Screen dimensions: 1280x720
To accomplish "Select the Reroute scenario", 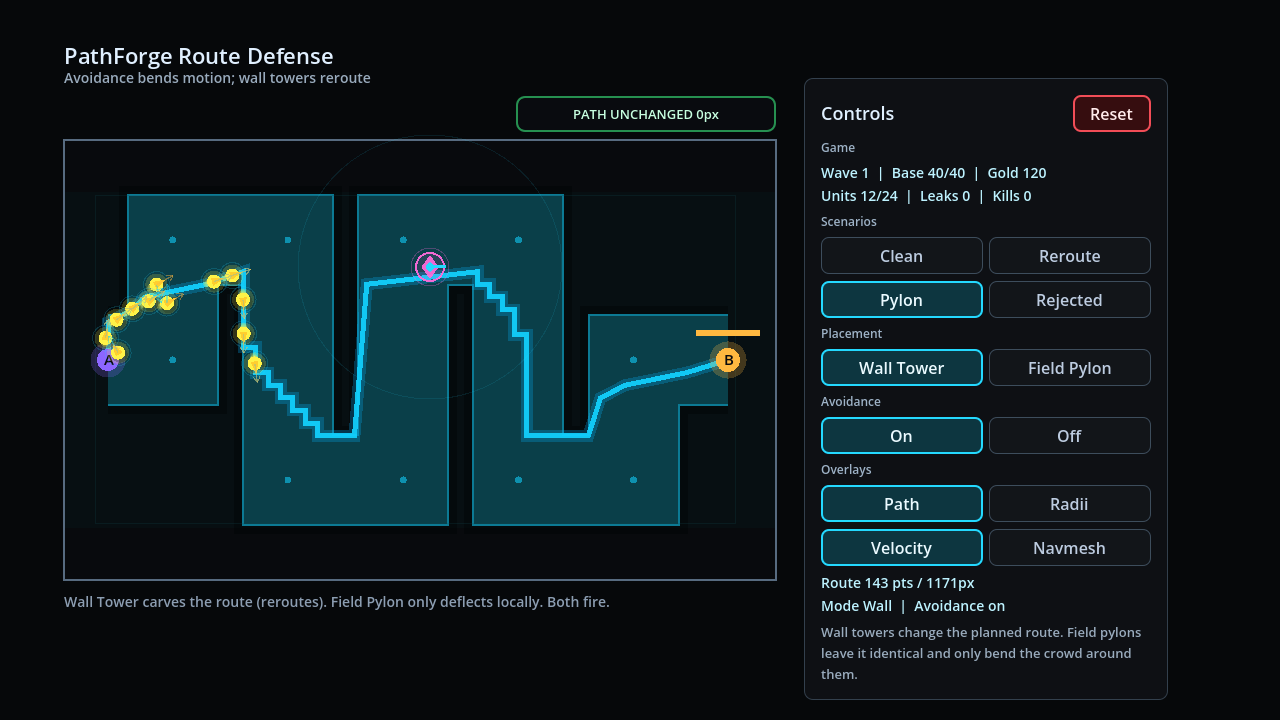I will [x=1069, y=256].
